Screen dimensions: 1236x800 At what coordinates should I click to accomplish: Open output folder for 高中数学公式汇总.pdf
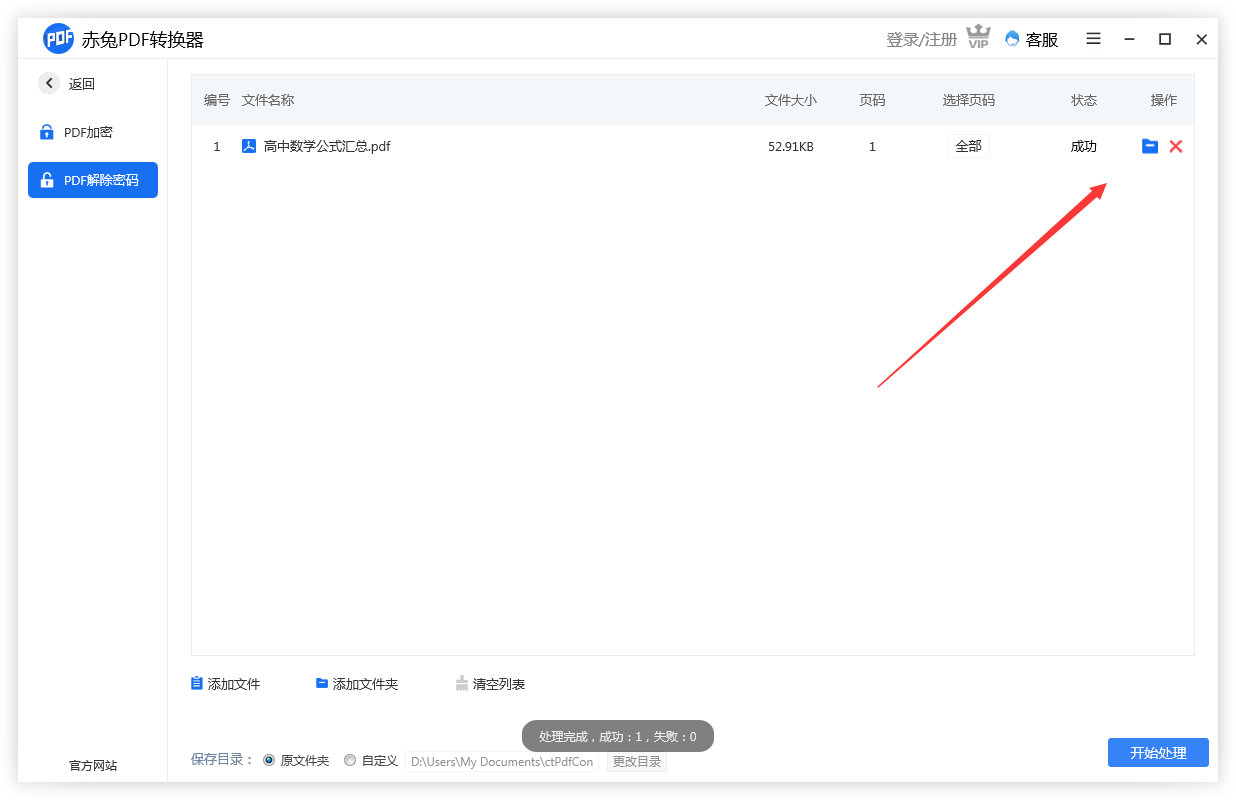tap(1150, 146)
